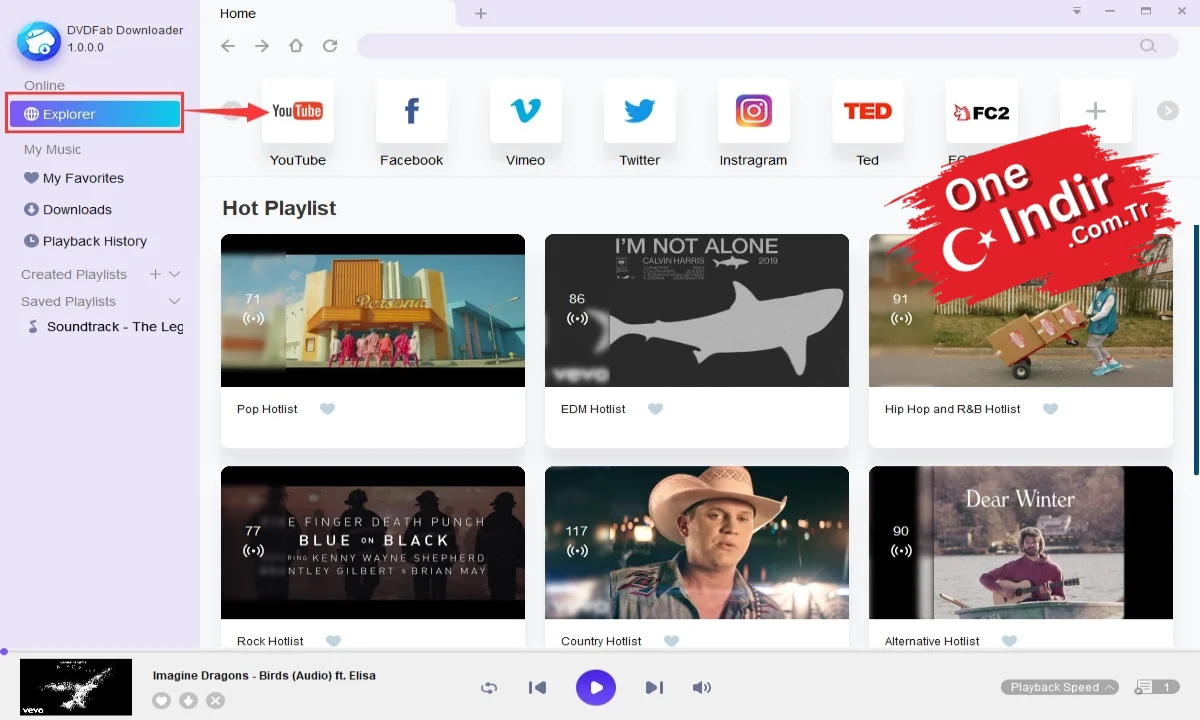The width and height of the screenshot is (1200, 720).
Task: Expand the Created Playlists section
Action: [174, 274]
